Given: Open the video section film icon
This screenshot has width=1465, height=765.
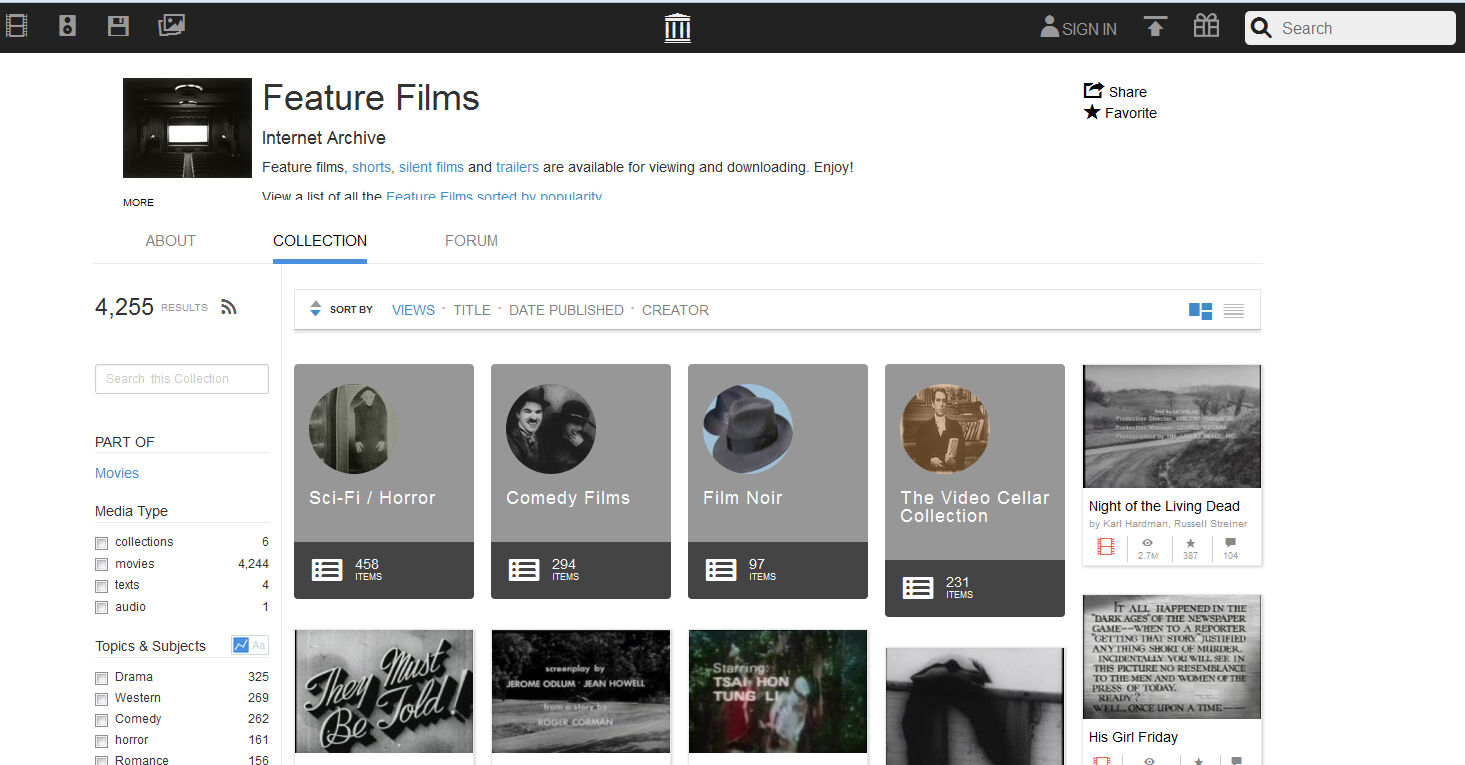Looking at the screenshot, I should coord(16,26).
